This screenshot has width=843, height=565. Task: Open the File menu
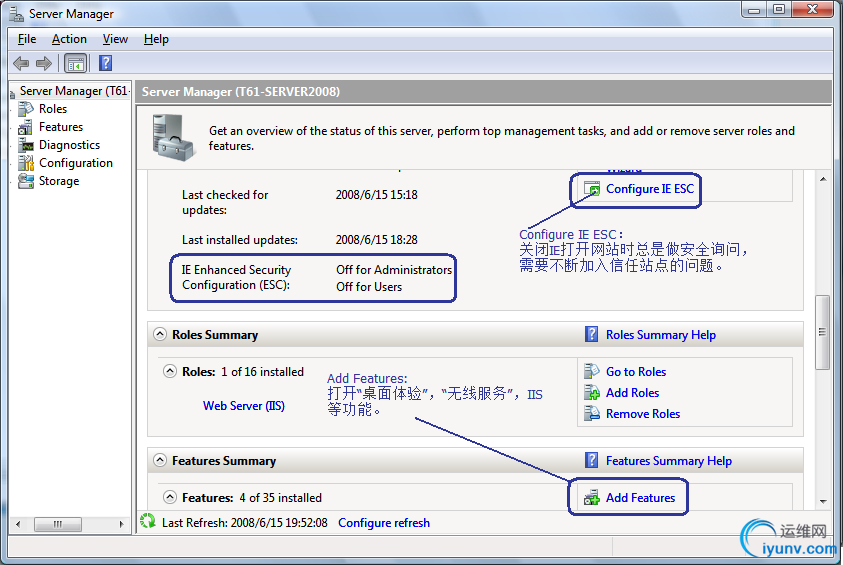click(x=27, y=39)
